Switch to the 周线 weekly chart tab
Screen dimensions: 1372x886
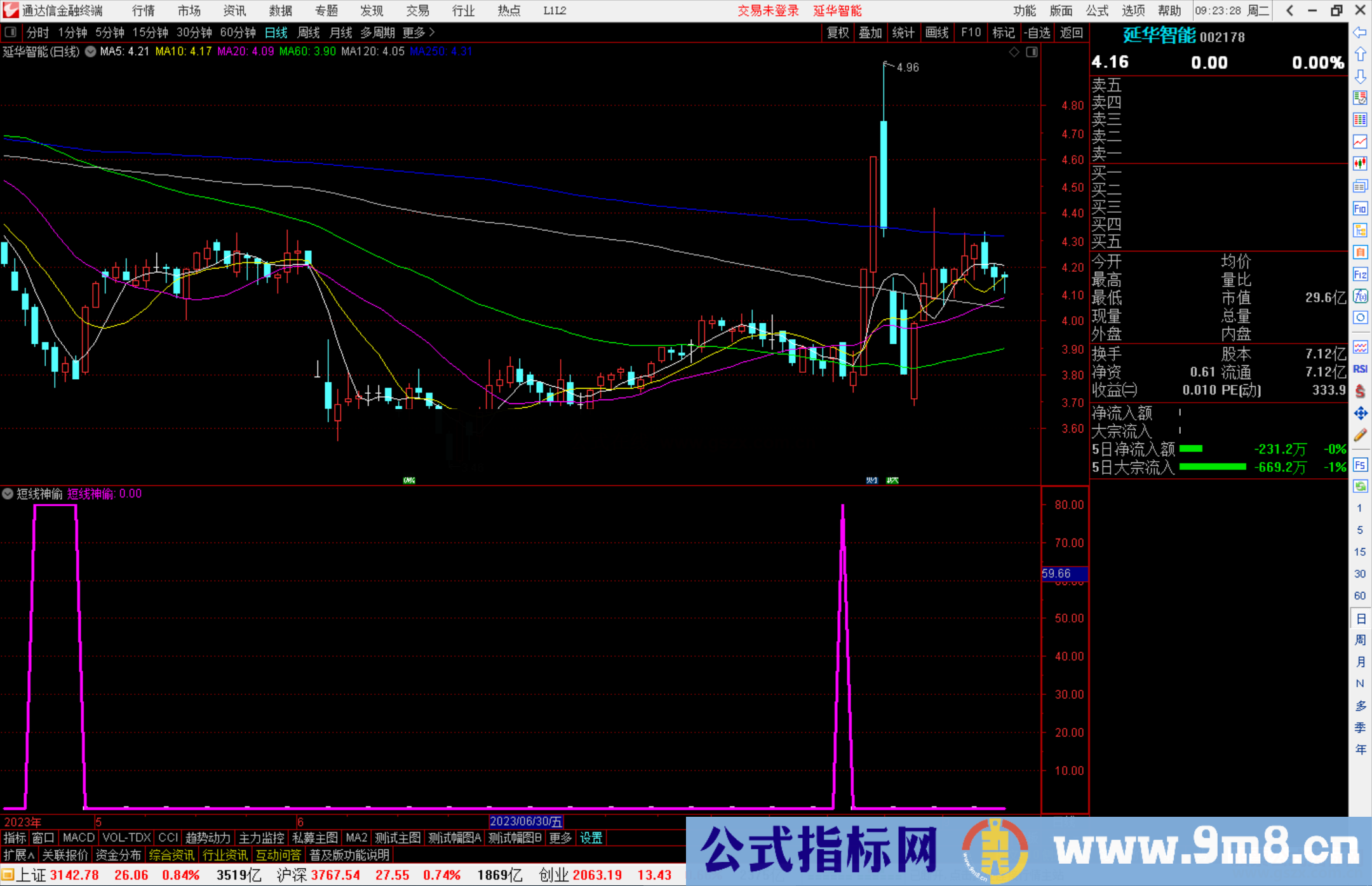point(309,32)
